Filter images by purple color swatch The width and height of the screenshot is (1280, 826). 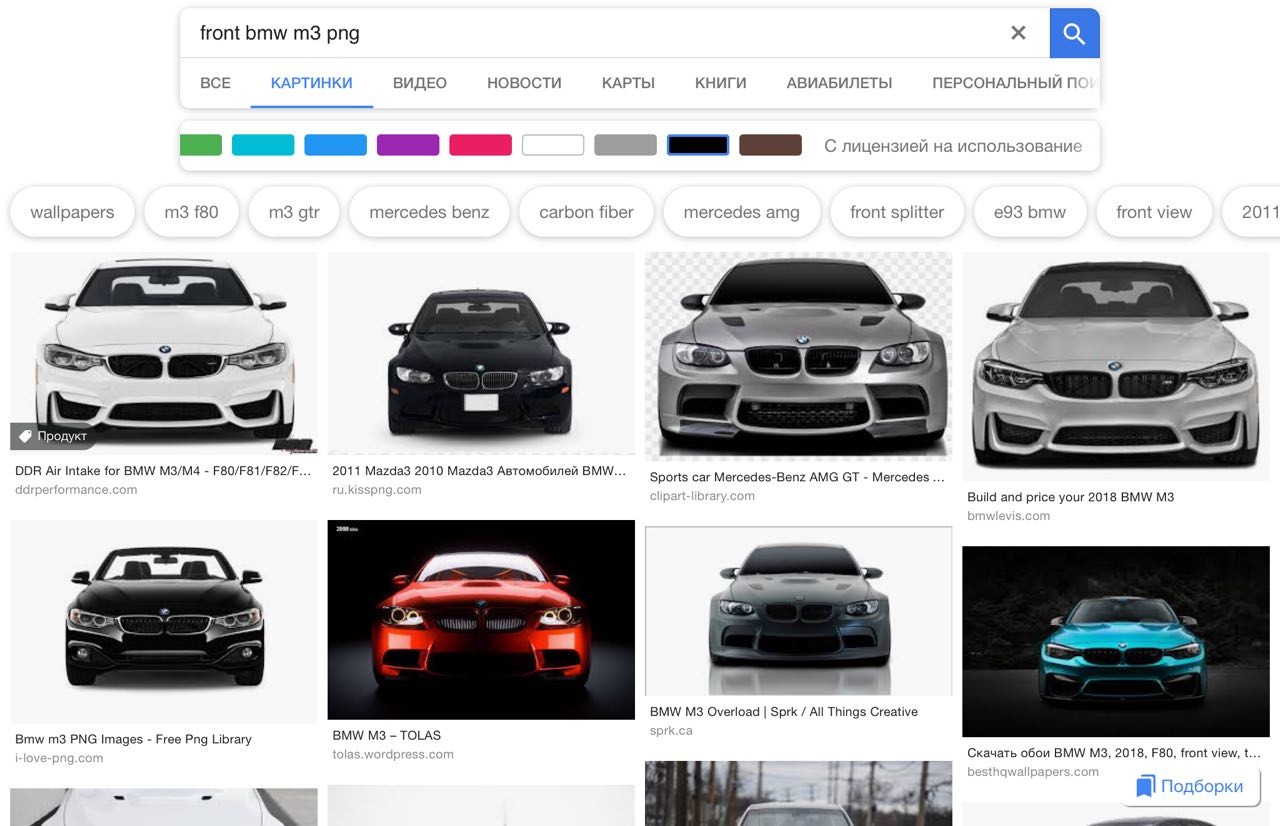pos(408,145)
